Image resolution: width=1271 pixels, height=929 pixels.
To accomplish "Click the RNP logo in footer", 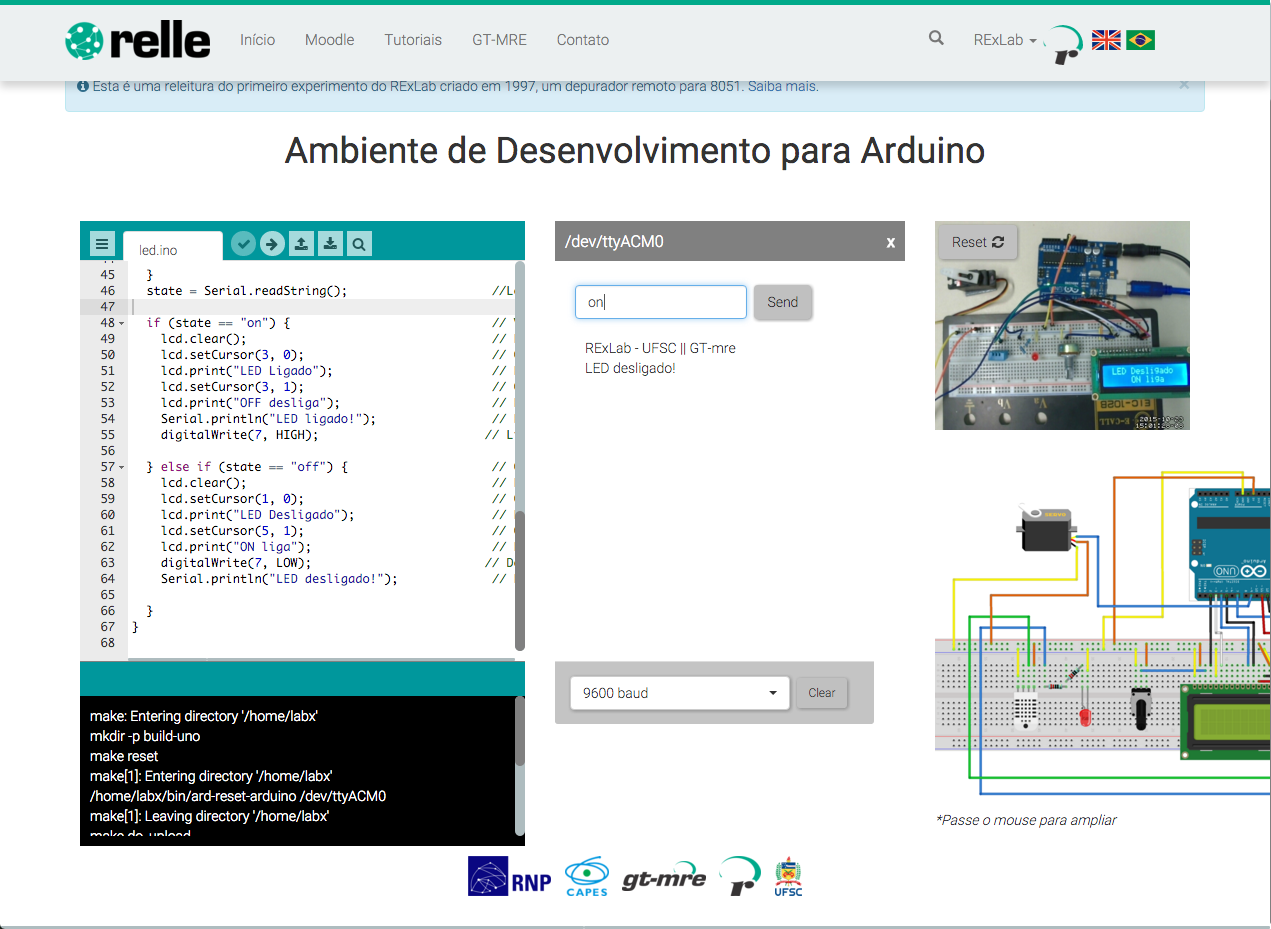I will click(509, 876).
